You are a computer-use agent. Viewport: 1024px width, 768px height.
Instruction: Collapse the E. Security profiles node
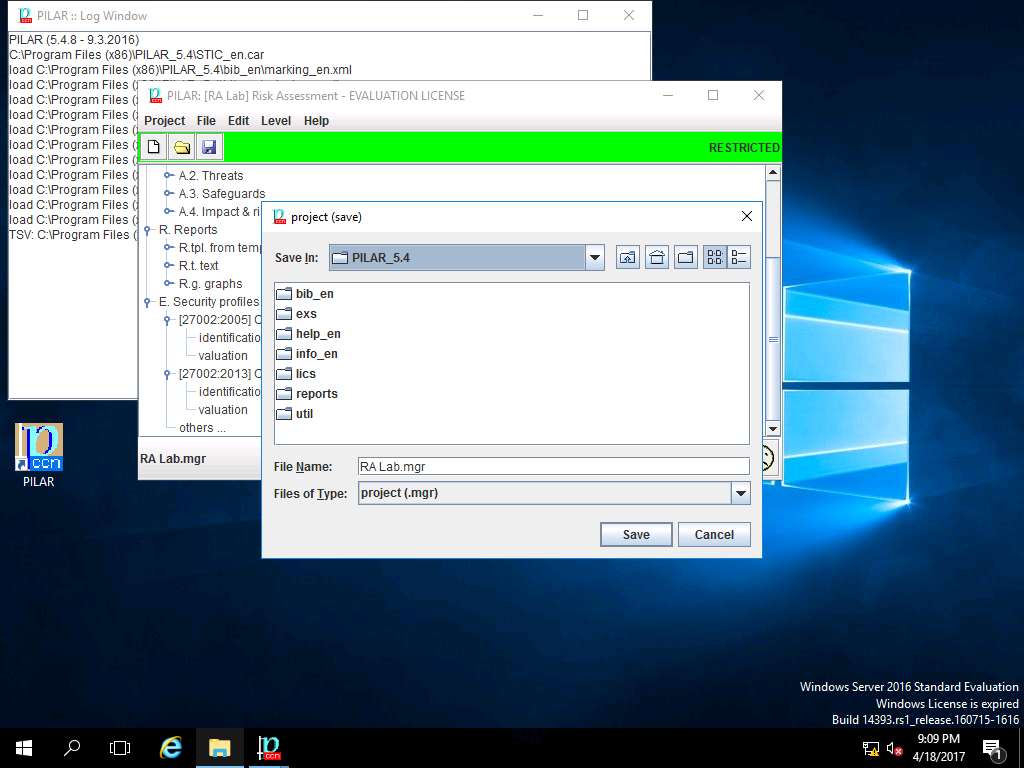pyautogui.click(x=148, y=302)
